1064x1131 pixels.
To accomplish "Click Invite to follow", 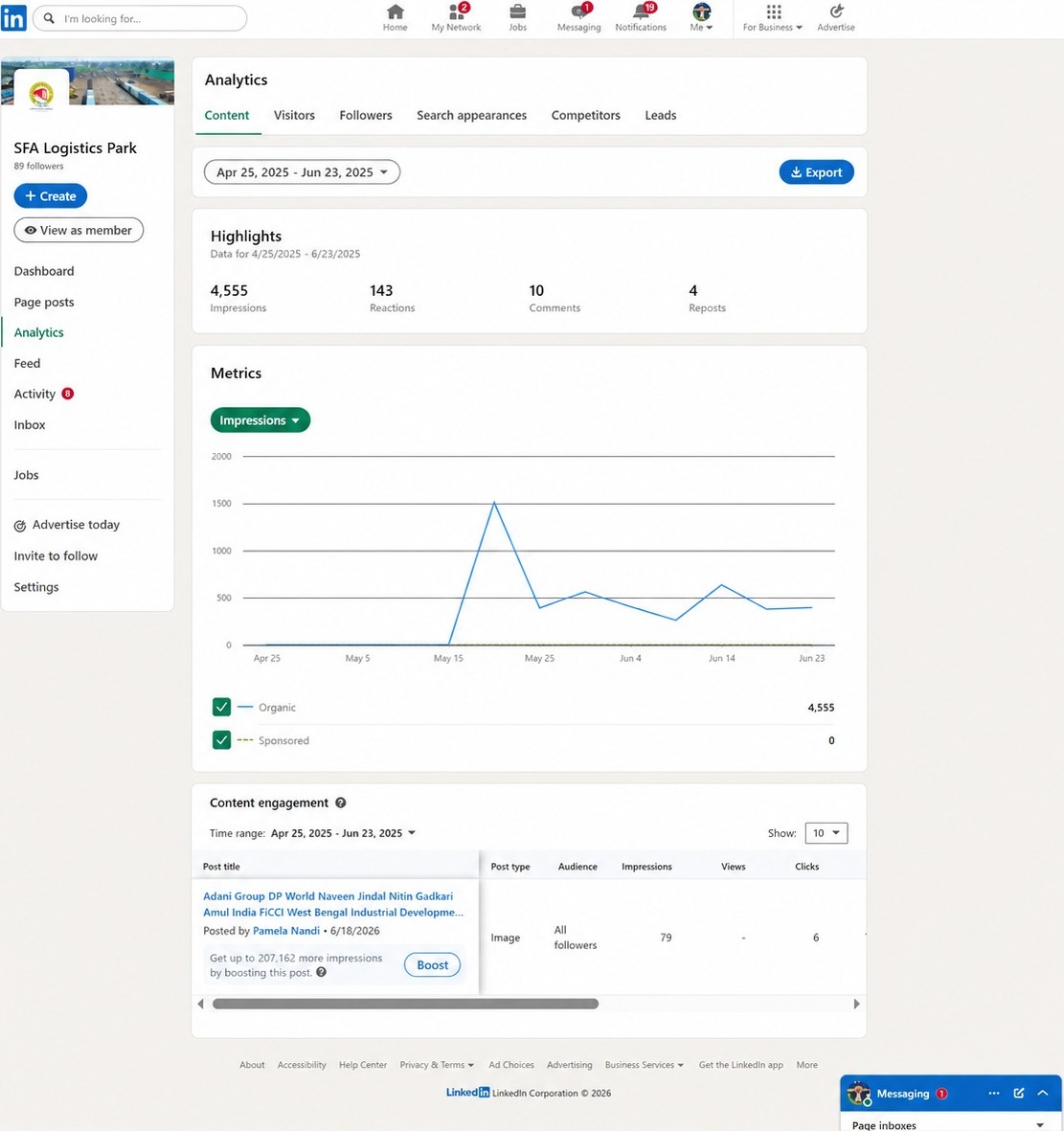I will pyautogui.click(x=56, y=556).
